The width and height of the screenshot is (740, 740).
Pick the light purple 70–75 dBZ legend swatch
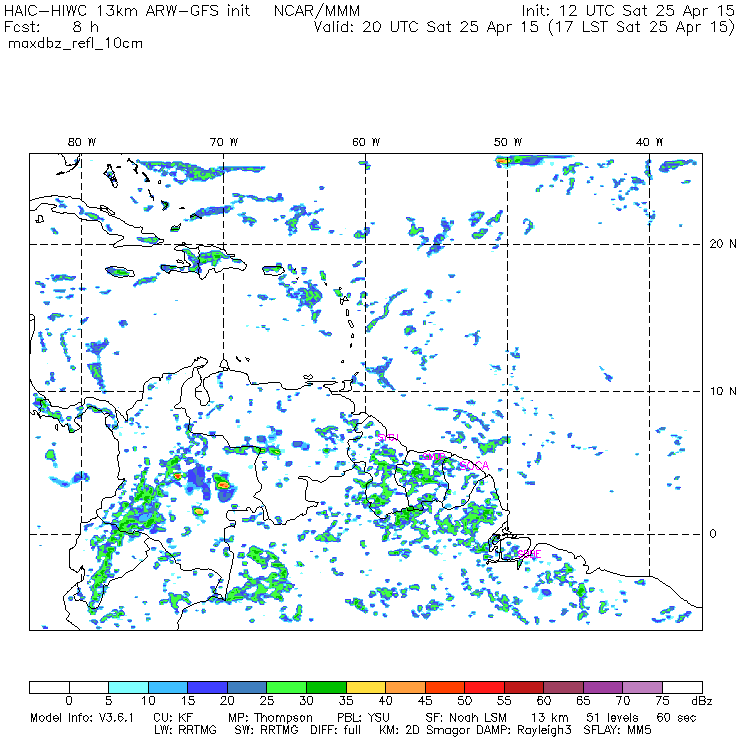(x=643, y=687)
